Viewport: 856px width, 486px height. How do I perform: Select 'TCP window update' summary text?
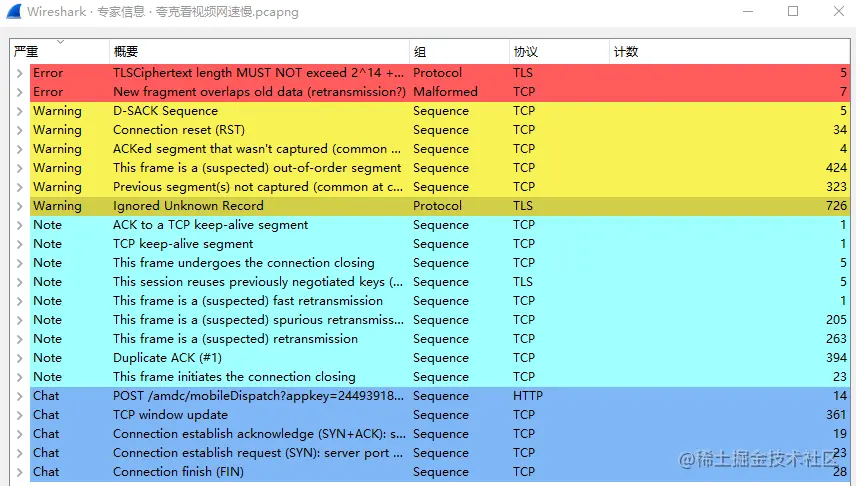pyautogui.click(x=170, y=415)
